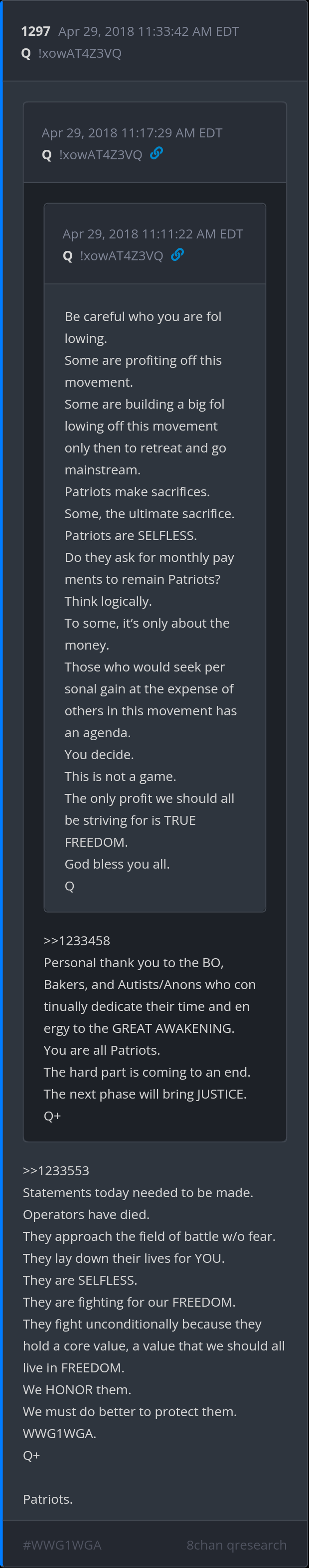
Task: Click the "God bless you all." line
Action: click(117, 864)
